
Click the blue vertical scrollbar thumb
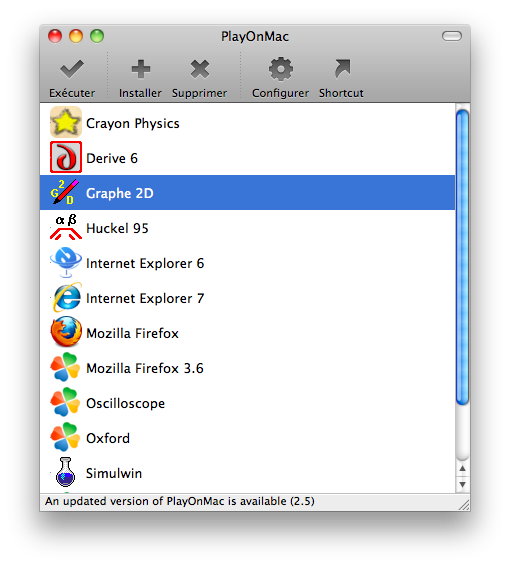[x=463, y=257]
